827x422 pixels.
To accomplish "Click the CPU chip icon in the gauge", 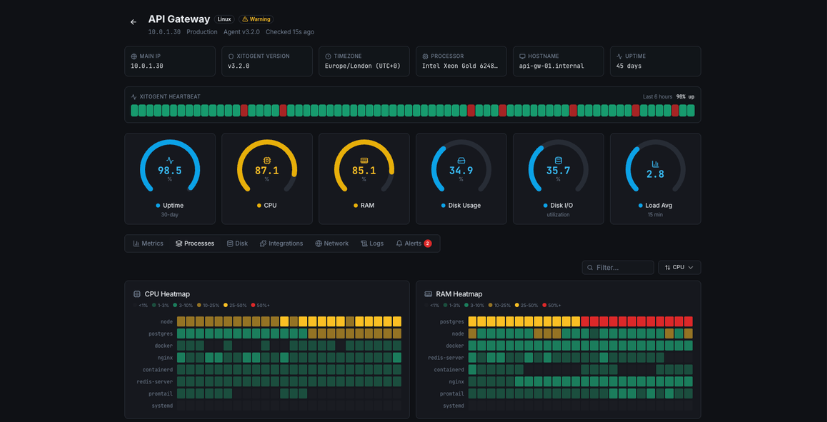I will pyautogui.click(x=267, y=160).
